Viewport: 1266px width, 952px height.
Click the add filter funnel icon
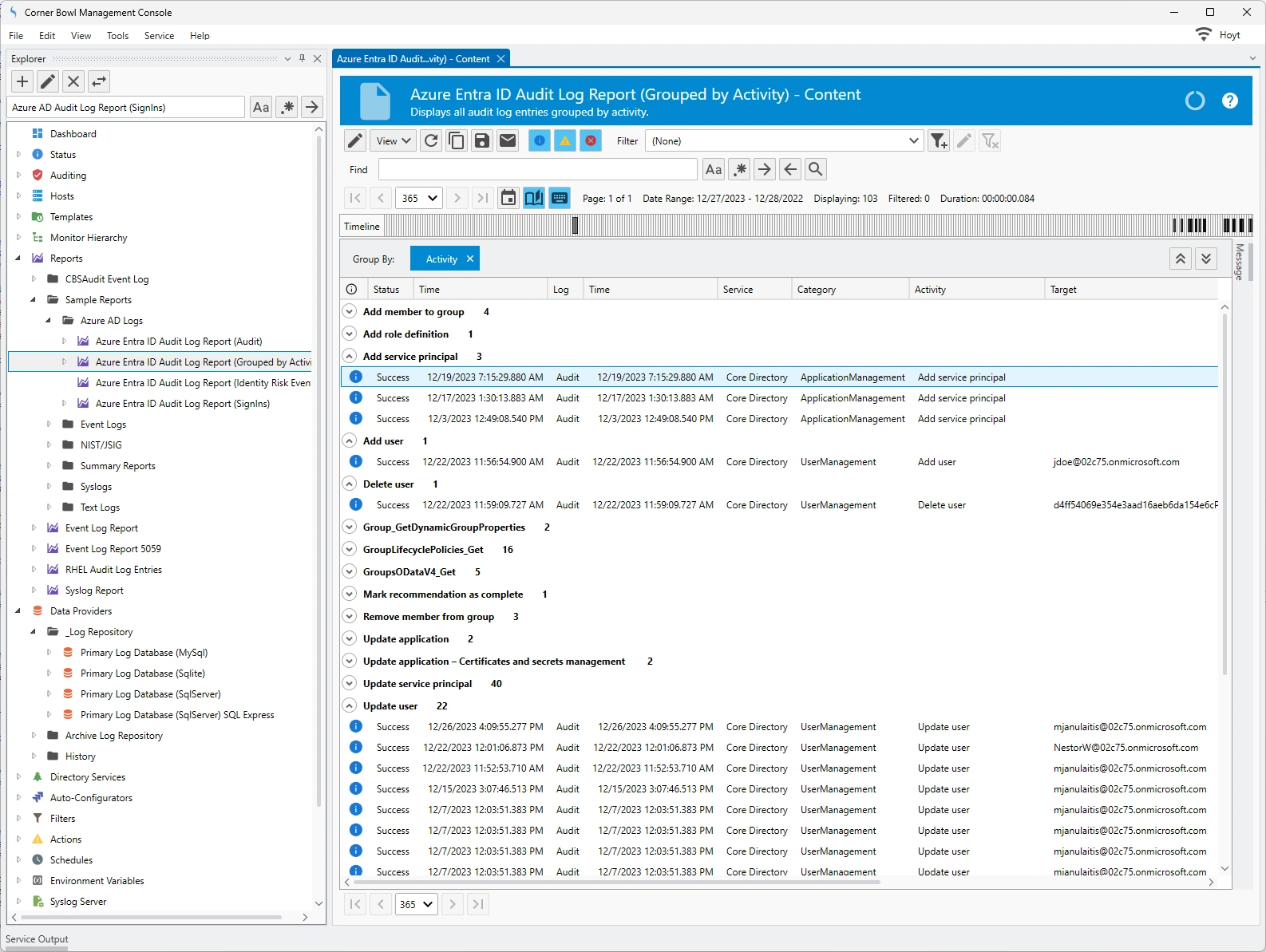[939, 141]
